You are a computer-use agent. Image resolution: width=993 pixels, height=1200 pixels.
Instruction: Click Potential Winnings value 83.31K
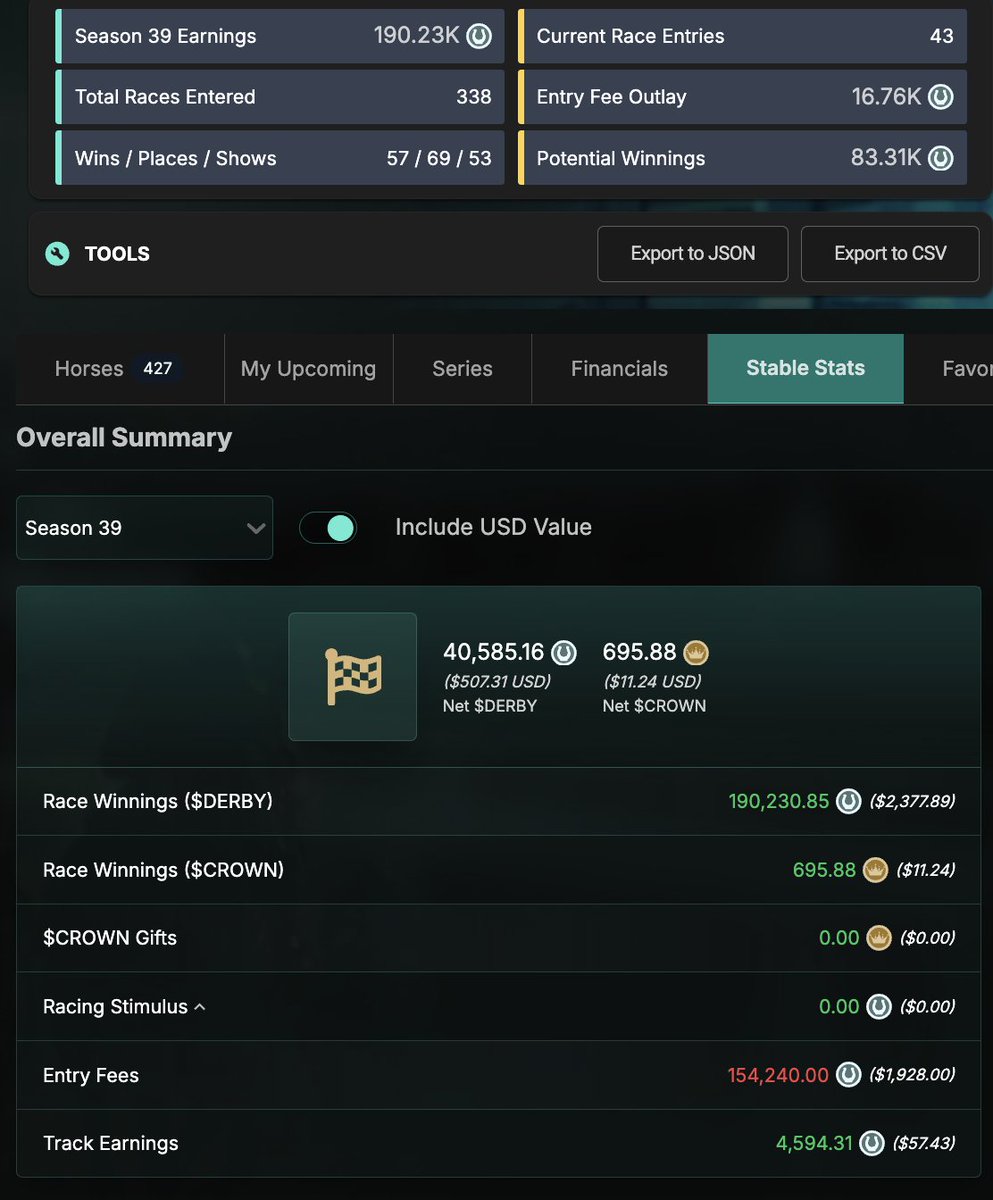pyautogui.click(x=886, y=158)
